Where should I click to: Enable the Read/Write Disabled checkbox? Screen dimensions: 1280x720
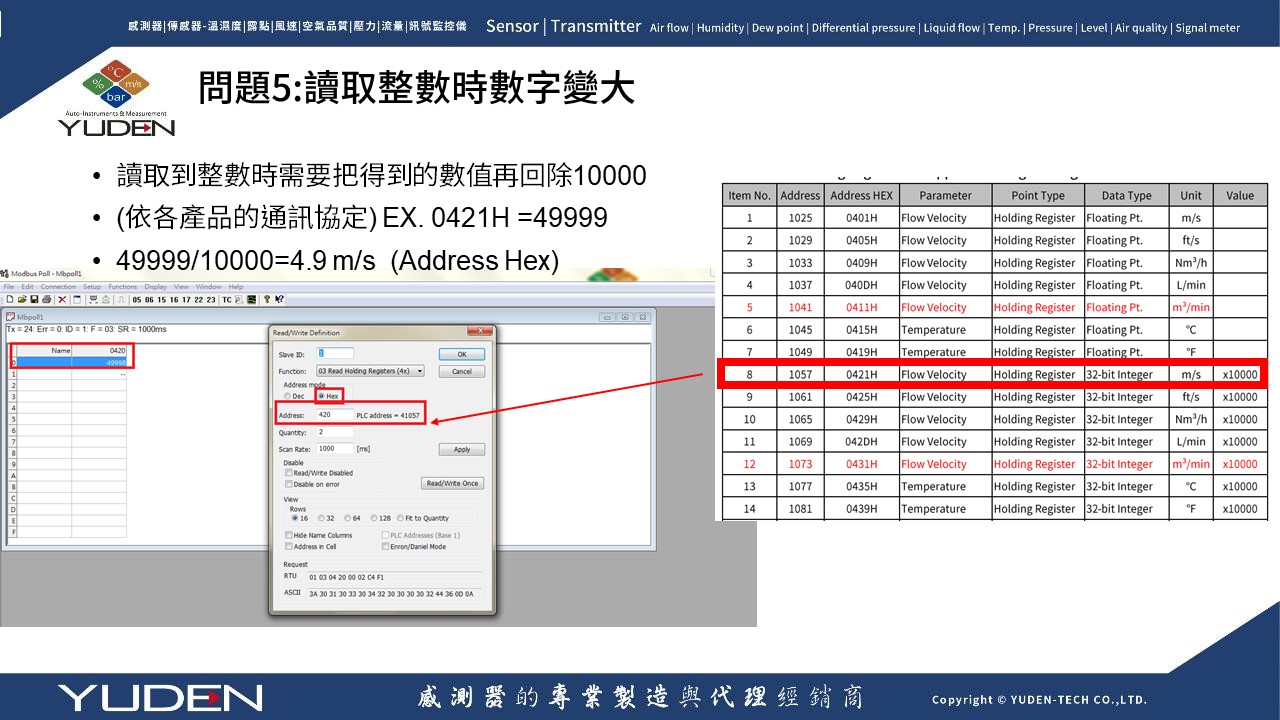pyautogui.click(x=289, y=473)
